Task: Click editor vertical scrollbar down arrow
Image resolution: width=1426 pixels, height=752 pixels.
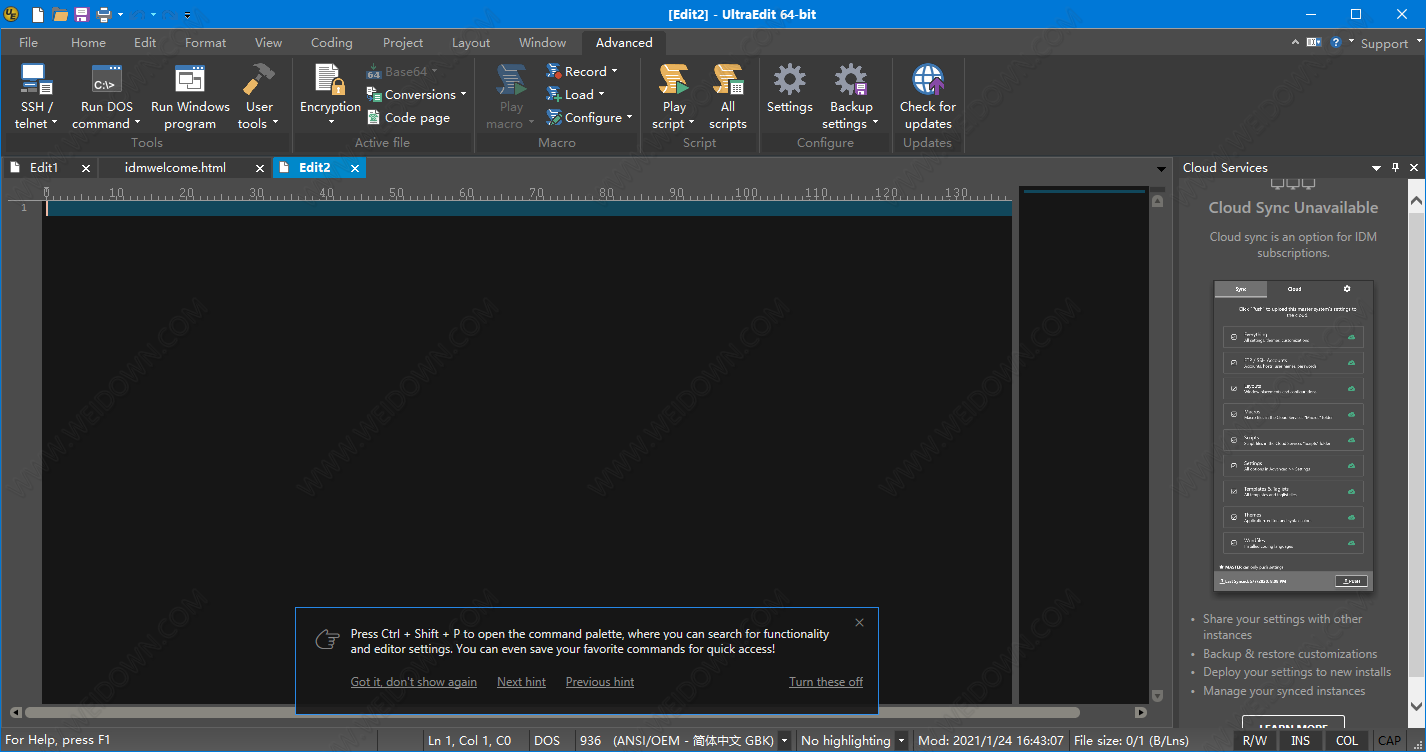Action: pyautogui.click(x=1158, y=695)
